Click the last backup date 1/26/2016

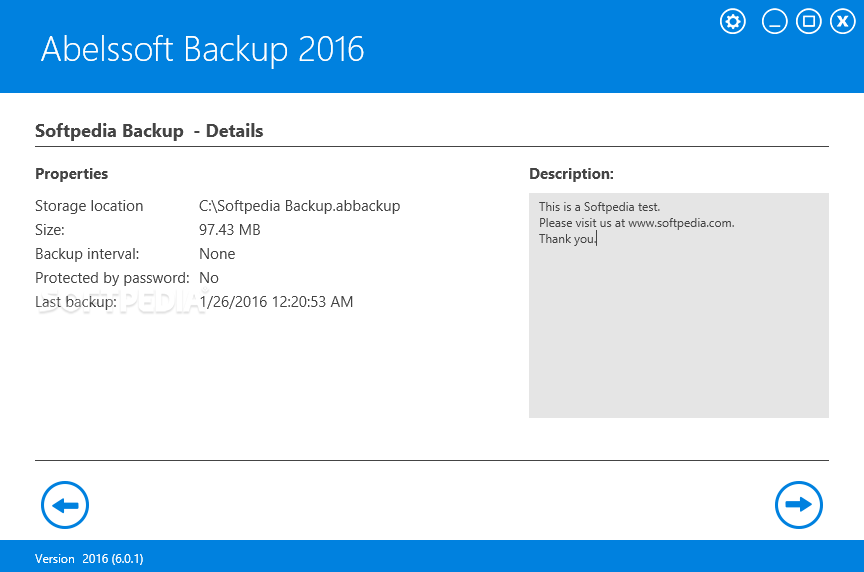point(233,302)
